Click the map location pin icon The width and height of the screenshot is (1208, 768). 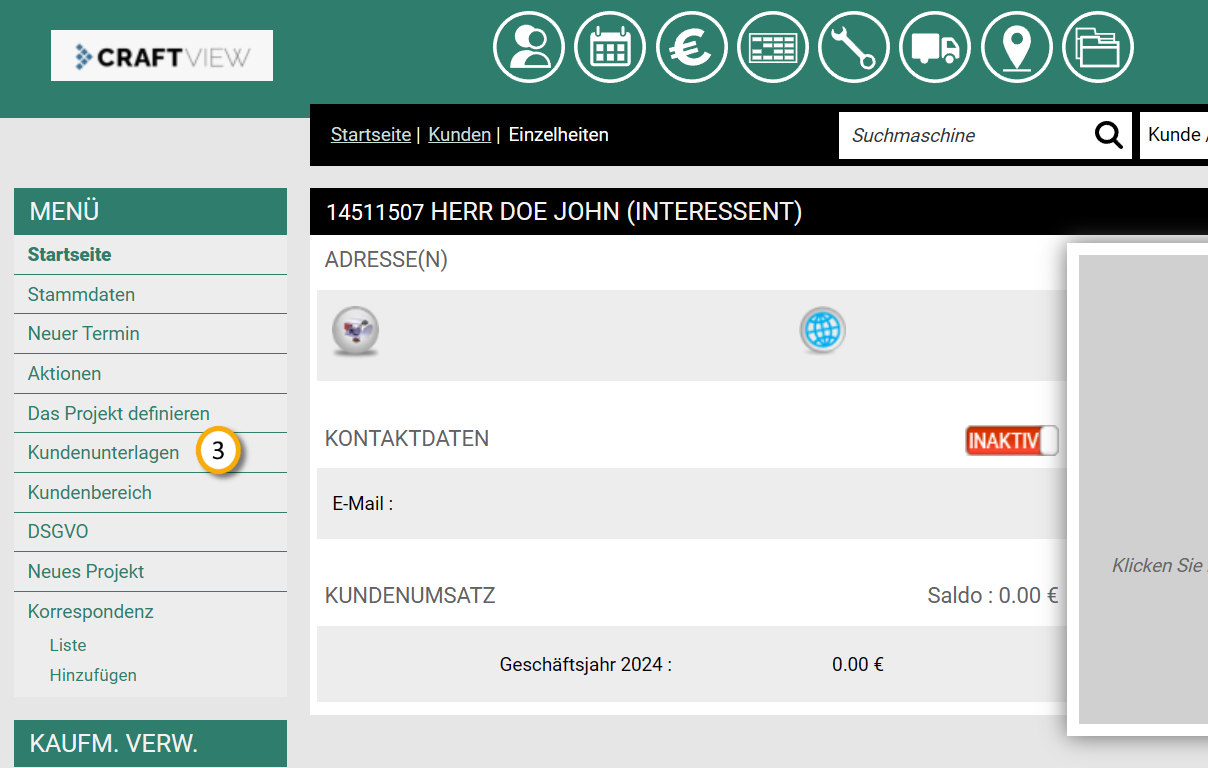pos(1017,47)
